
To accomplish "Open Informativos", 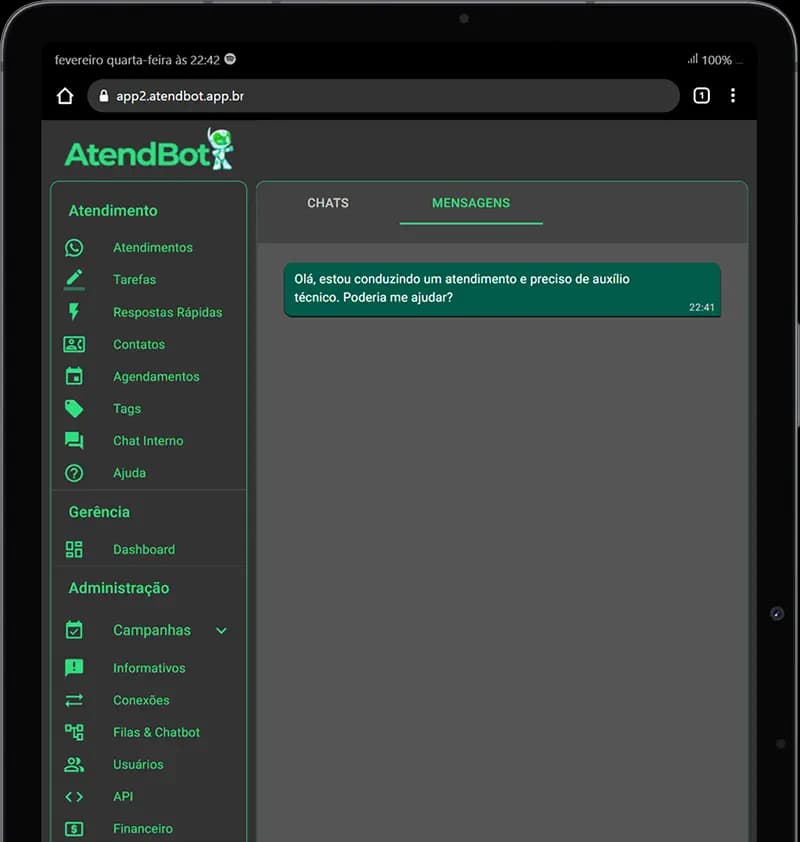I will tap(149, 669).
